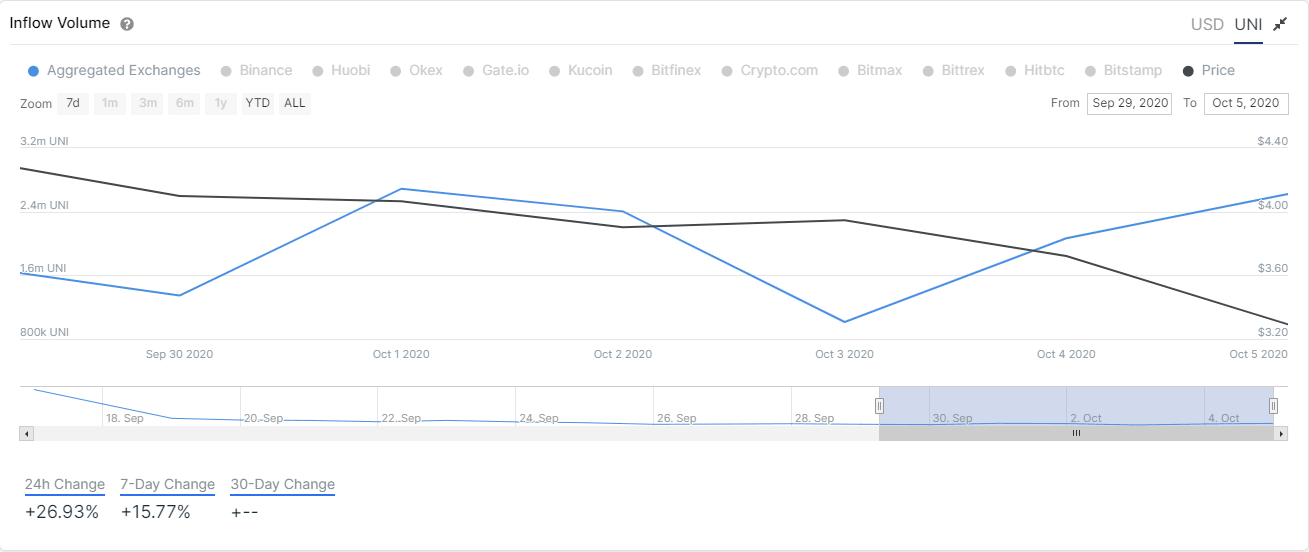Click the navigator horizontal scrollbar thumb
The height and width of the screenshot is (552, 1309).
pos(1076,434)
